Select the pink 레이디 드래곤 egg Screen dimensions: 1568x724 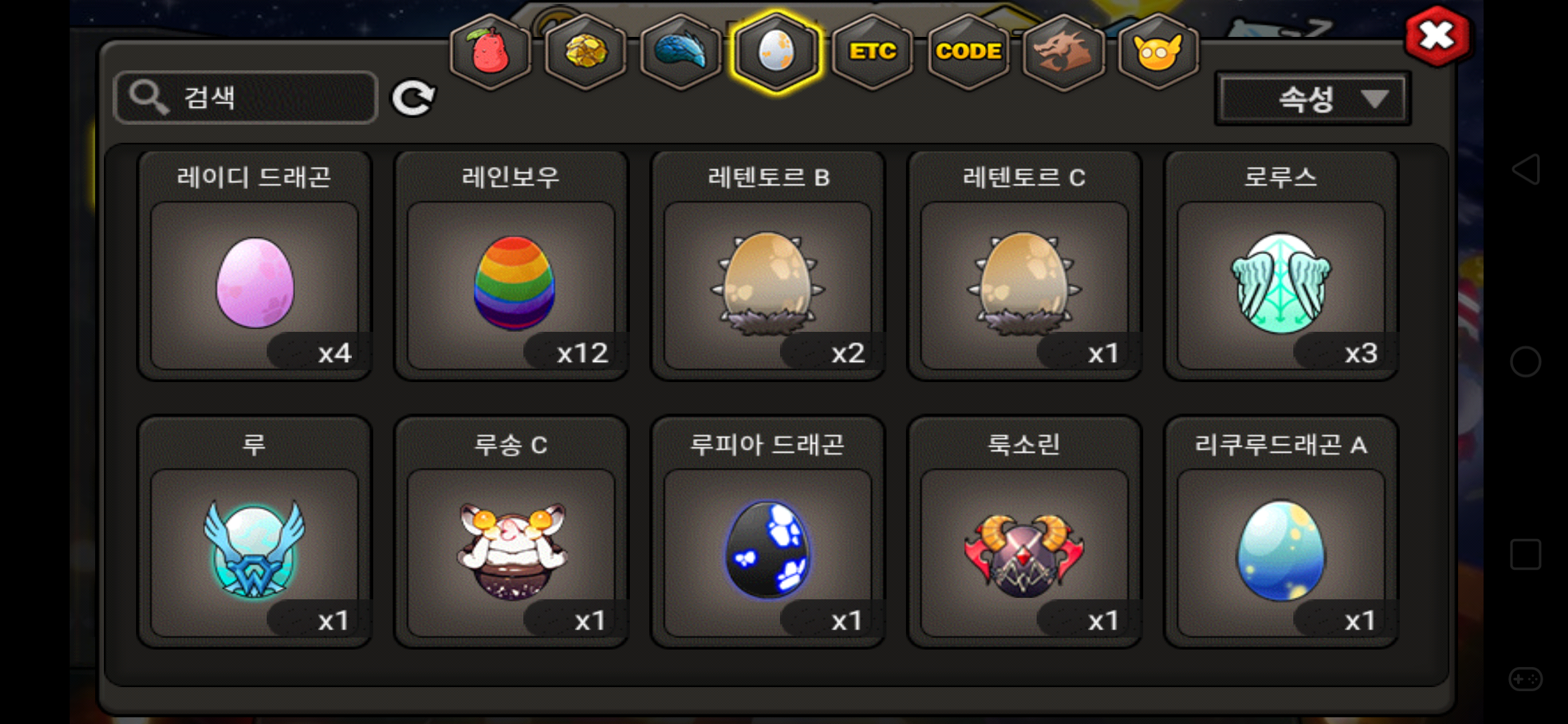(x=255, y=266)
